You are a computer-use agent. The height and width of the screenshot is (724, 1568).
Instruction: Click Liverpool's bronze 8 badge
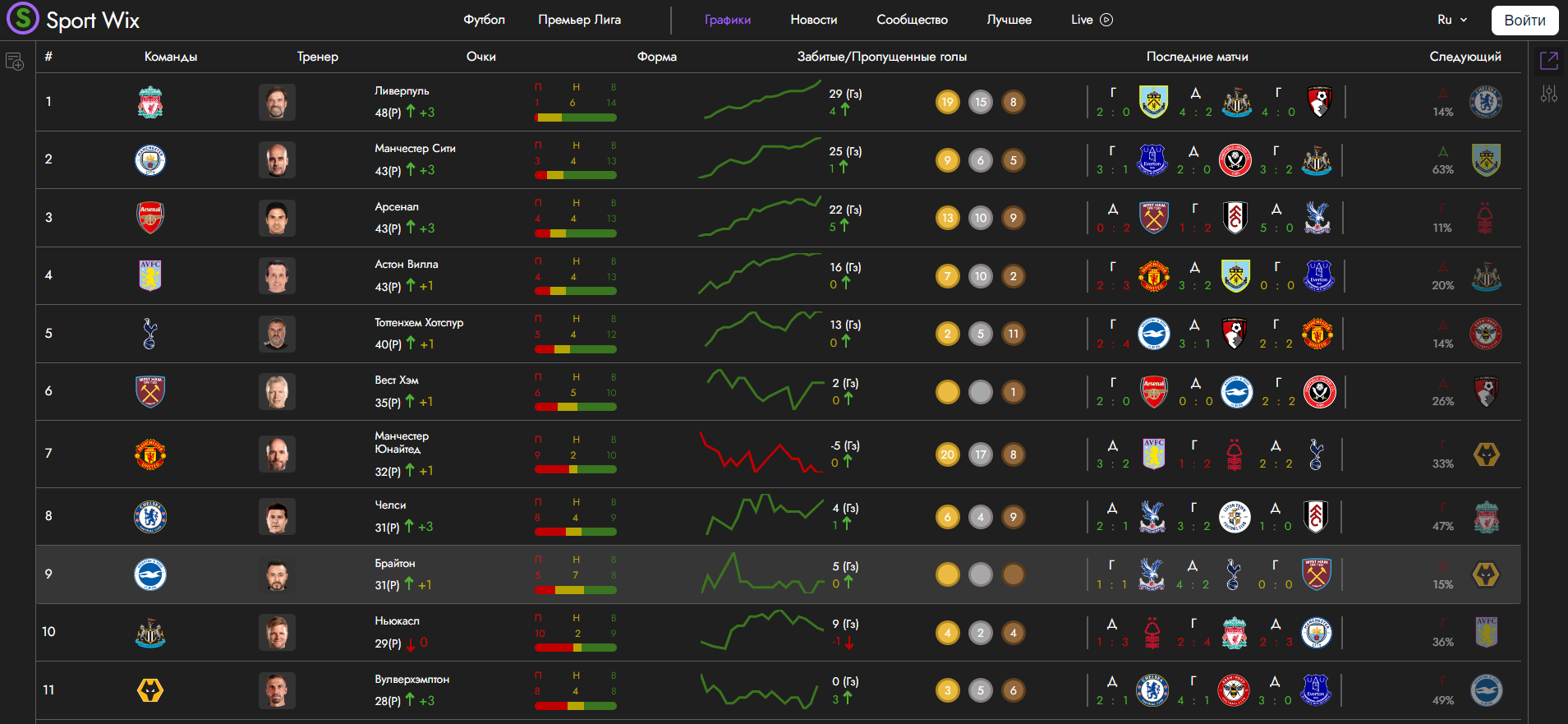(x=1014, y=102)
